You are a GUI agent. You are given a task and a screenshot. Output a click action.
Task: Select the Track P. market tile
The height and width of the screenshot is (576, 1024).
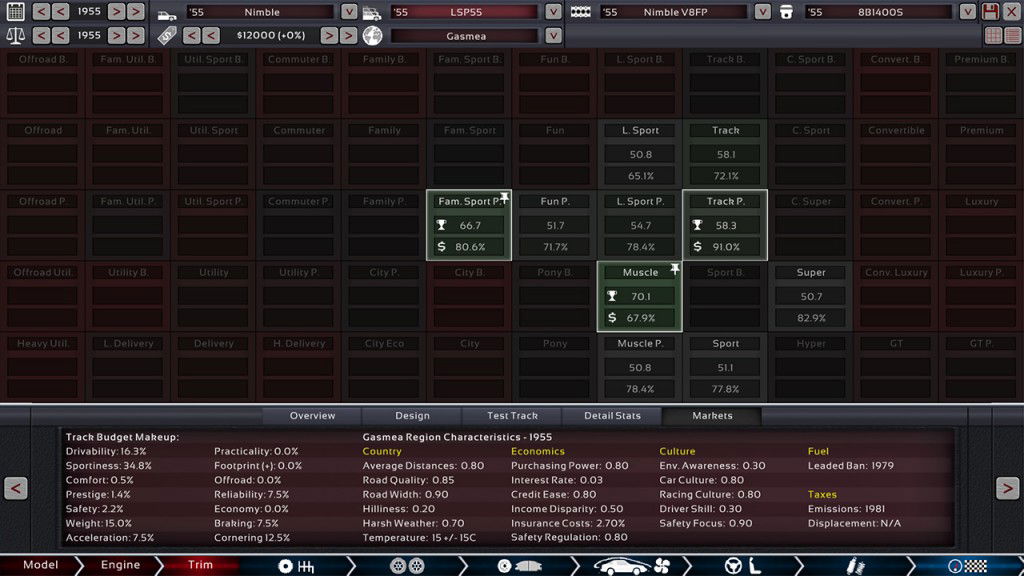(725, 225)
